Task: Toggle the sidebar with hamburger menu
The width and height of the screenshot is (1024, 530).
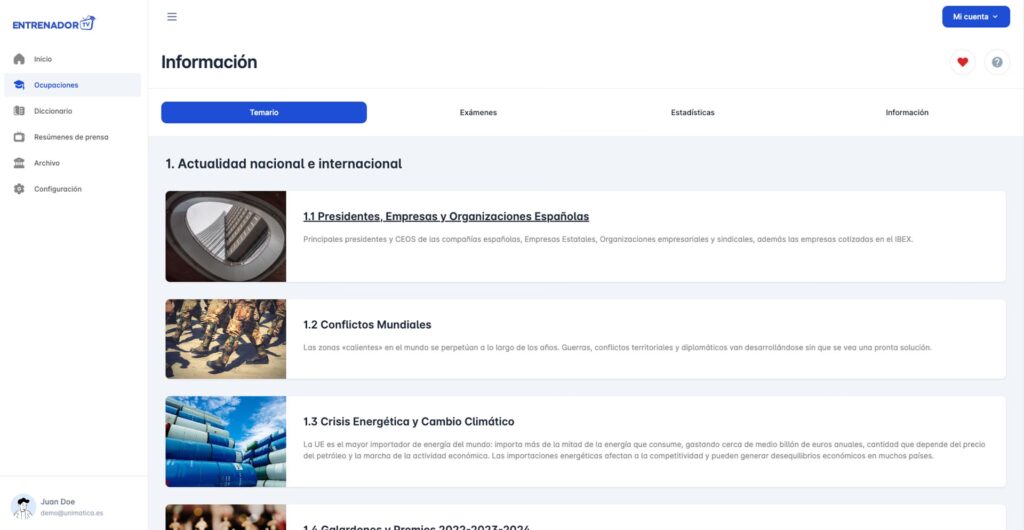Action: [172, 17]
